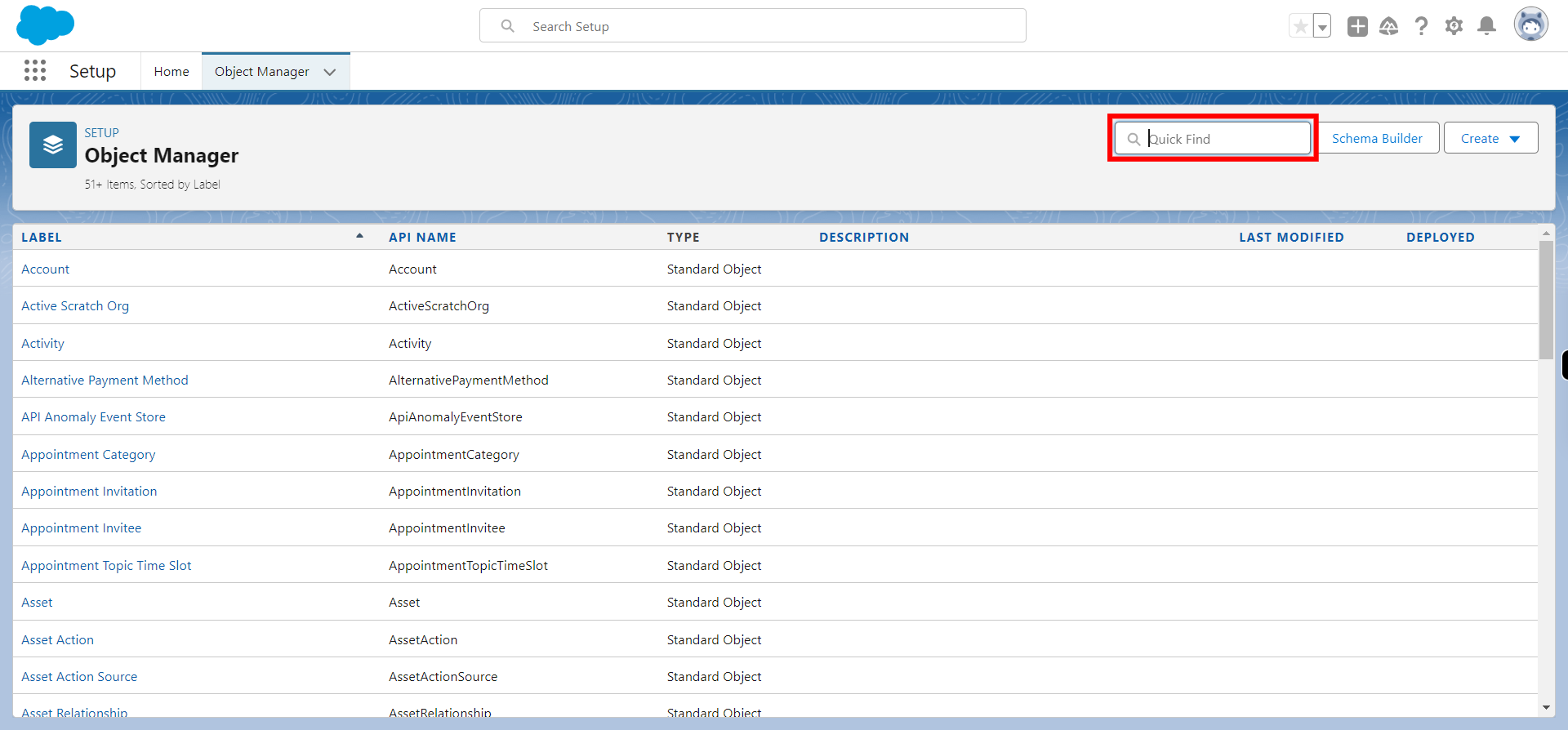Click inside the Quick Find box
1568x730 pixels.
[x=1213, y=139]
